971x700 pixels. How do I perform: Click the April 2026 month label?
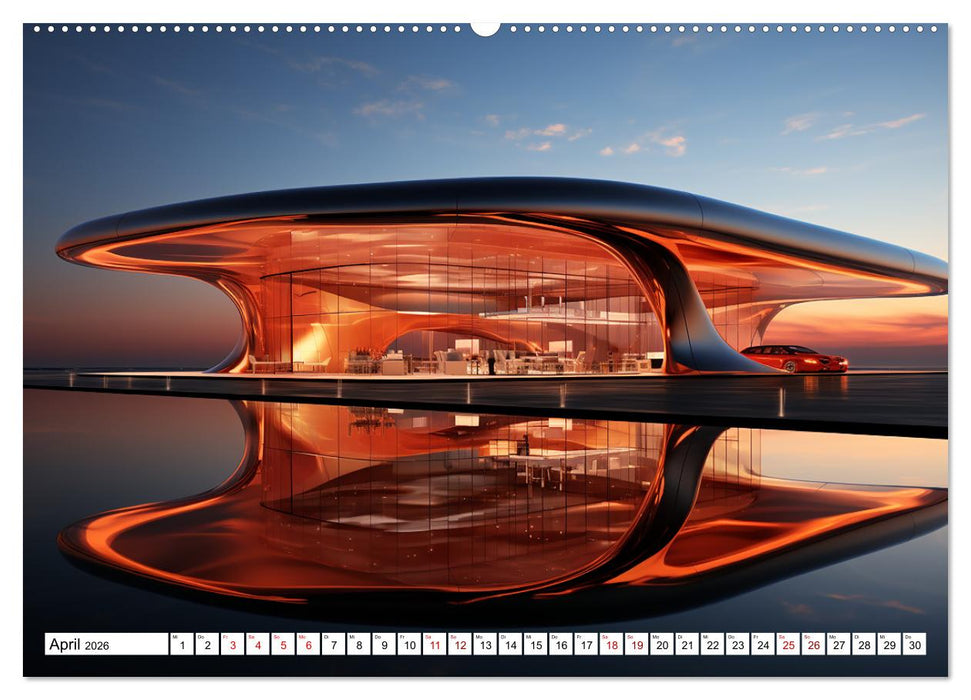coord(80,643)
